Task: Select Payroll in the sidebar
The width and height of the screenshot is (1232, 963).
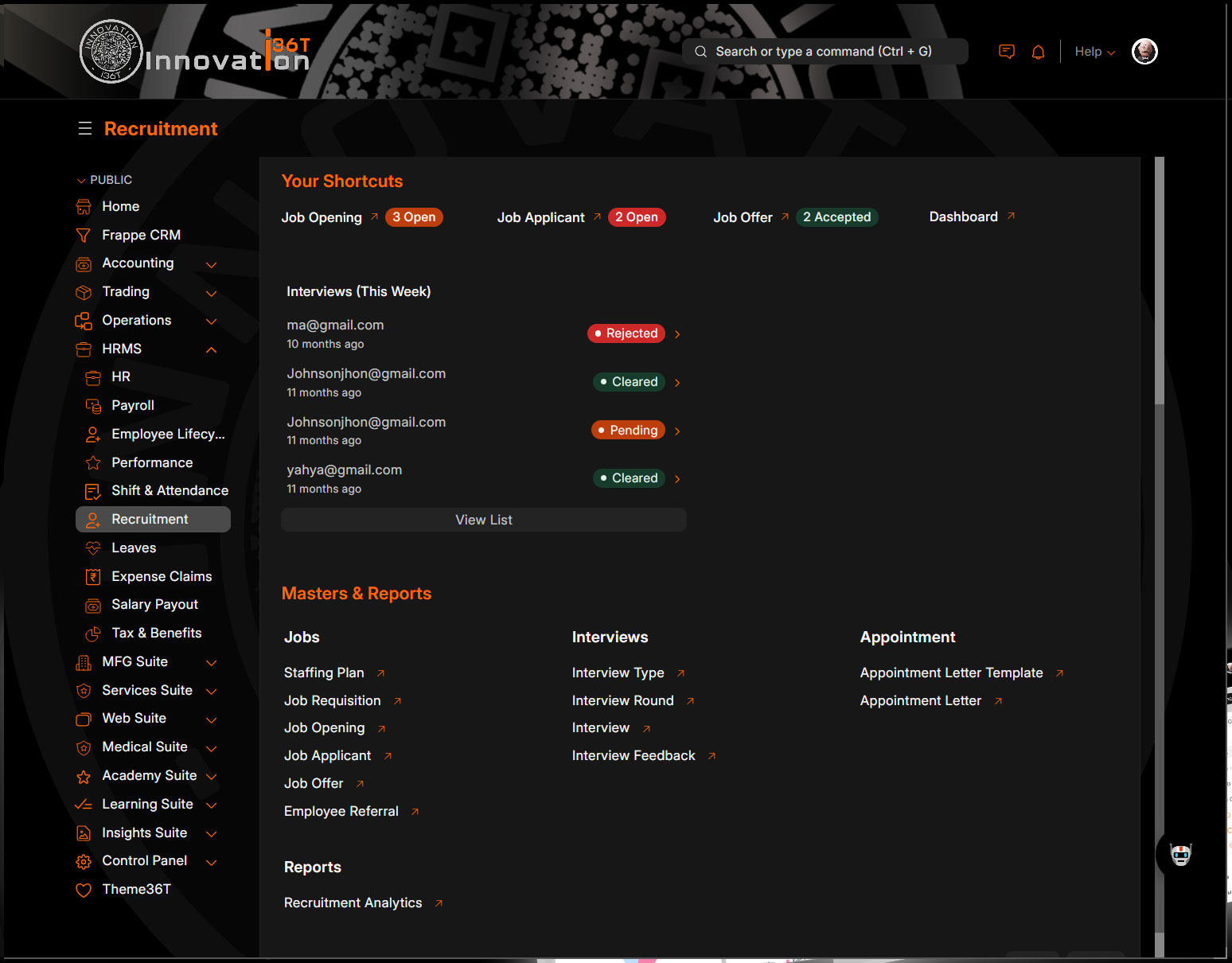Action: coord(132,406)
